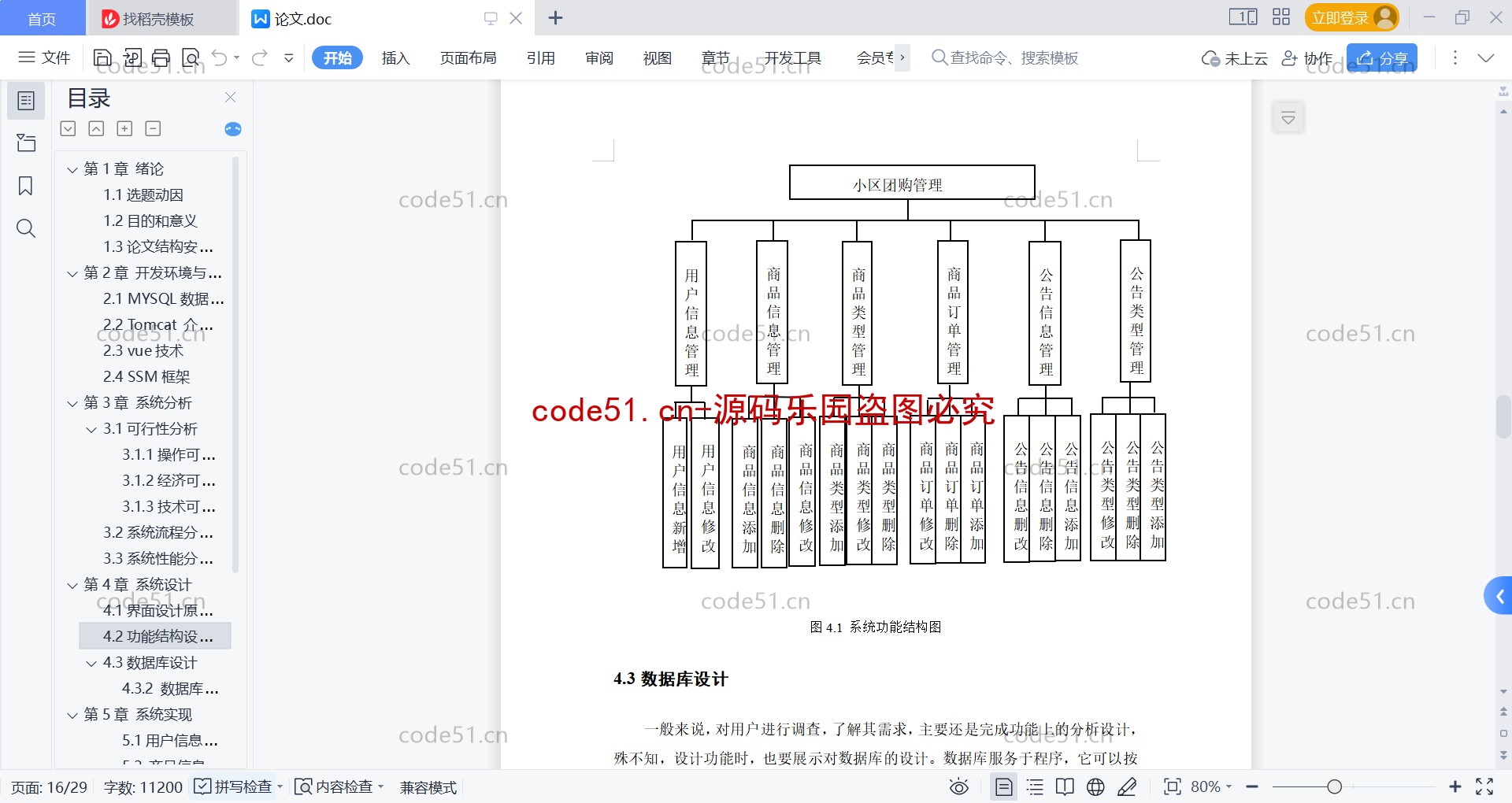Collapse 第5章 系统实现 tree node
Viewport: 1512px width, 803px height.
click(72, 715)
